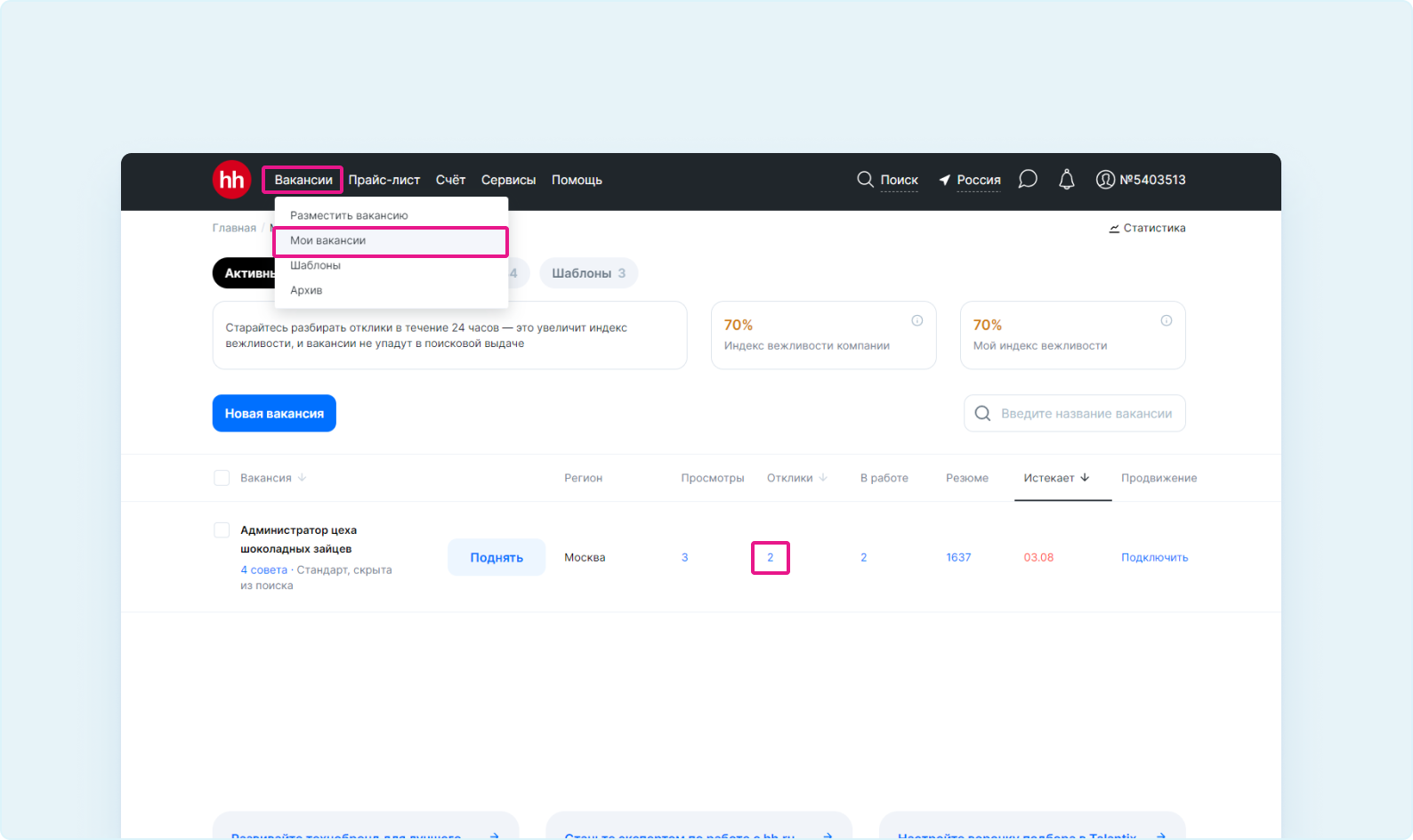Click the Просмотры column header
Viewport: 1413px width, 840px height.
click(712, 479)
